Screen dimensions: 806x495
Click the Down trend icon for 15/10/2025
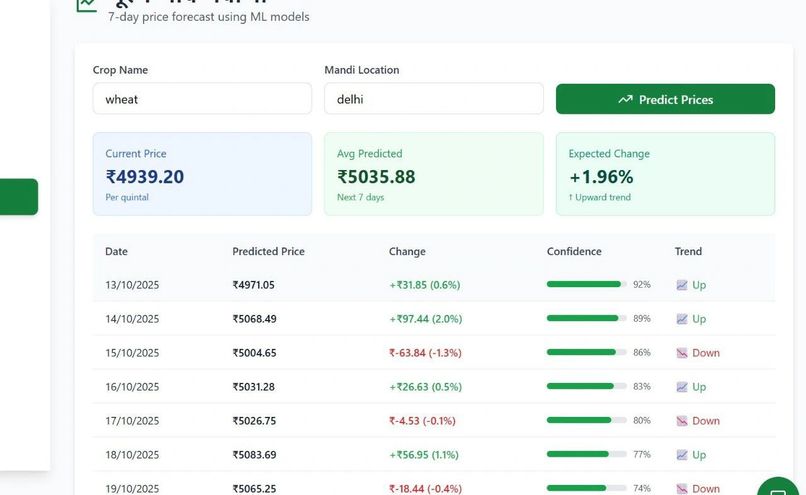(682, 353)
